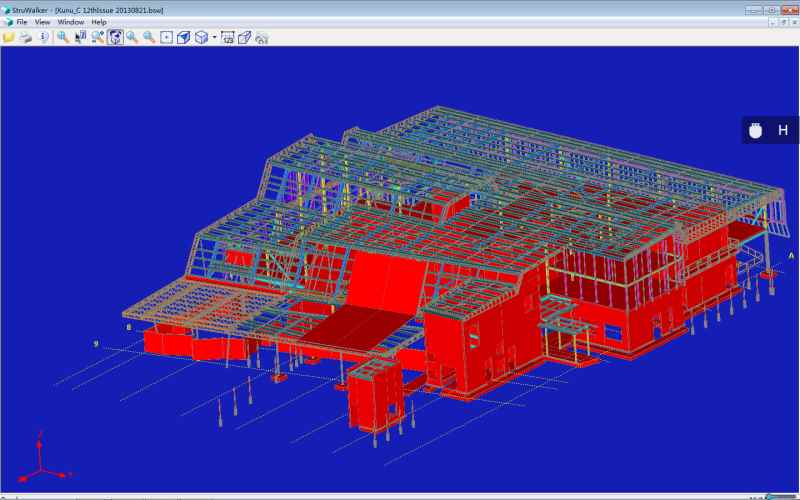Image resolution: width=800 pixels, height=500 pixels.
Task: Click the zoom out magnifier icon
Action: click(149, 37)
